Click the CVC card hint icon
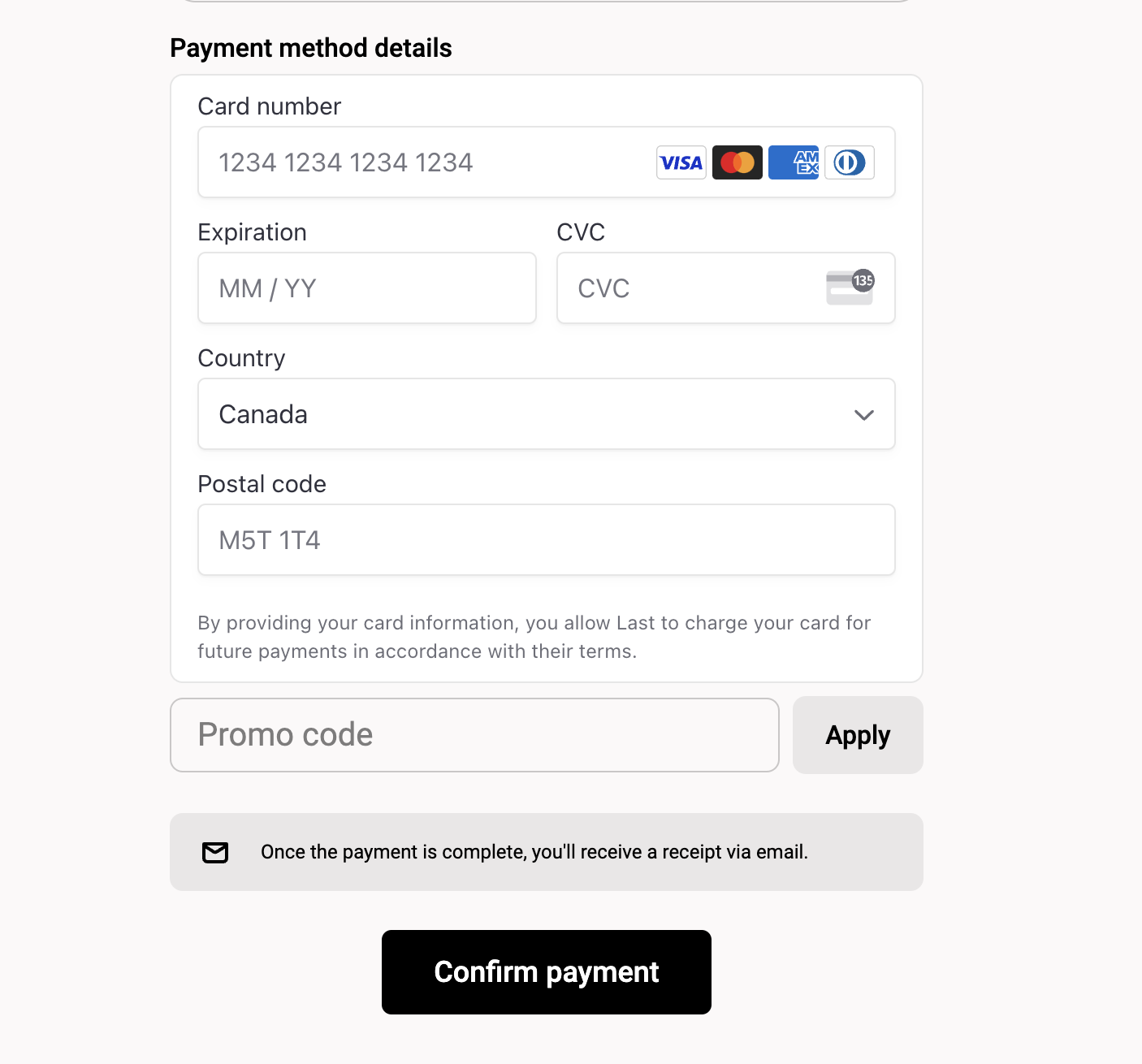1142x1064 pixels. 850,288
